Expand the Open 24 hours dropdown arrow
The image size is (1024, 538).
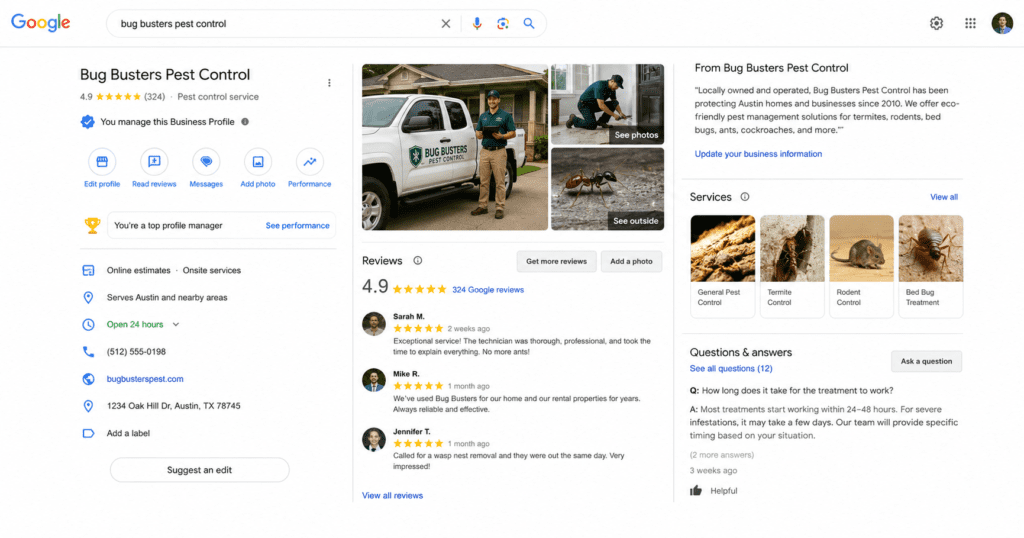(x=176, y=324)
